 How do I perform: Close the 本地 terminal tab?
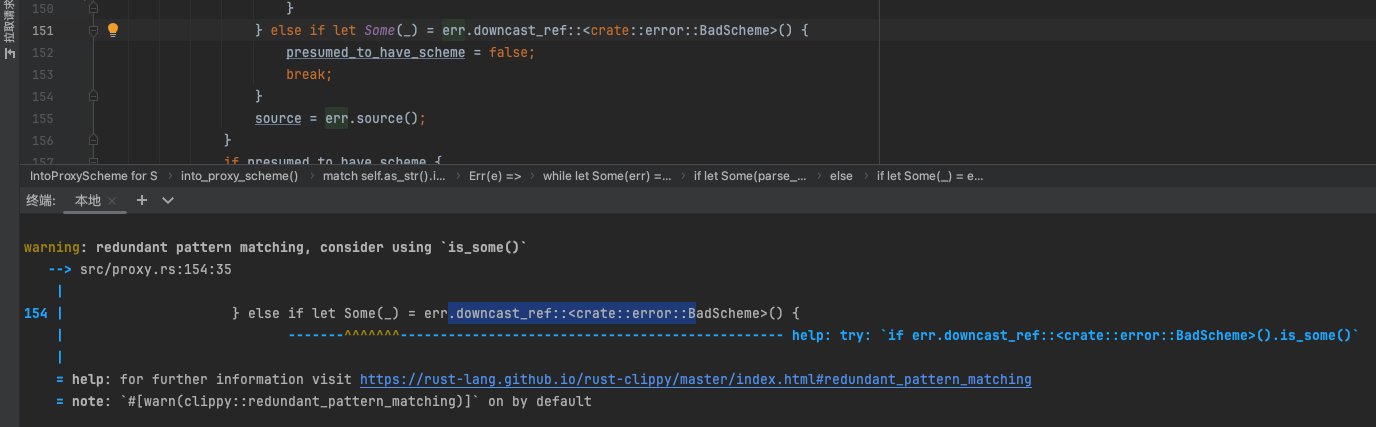coord(112,201)
